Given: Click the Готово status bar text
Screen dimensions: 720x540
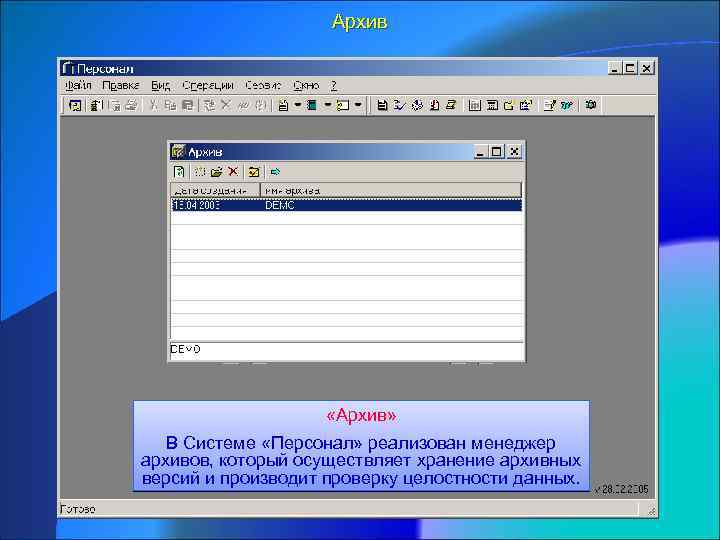Looking at the screenshot, I should point(78,509).
